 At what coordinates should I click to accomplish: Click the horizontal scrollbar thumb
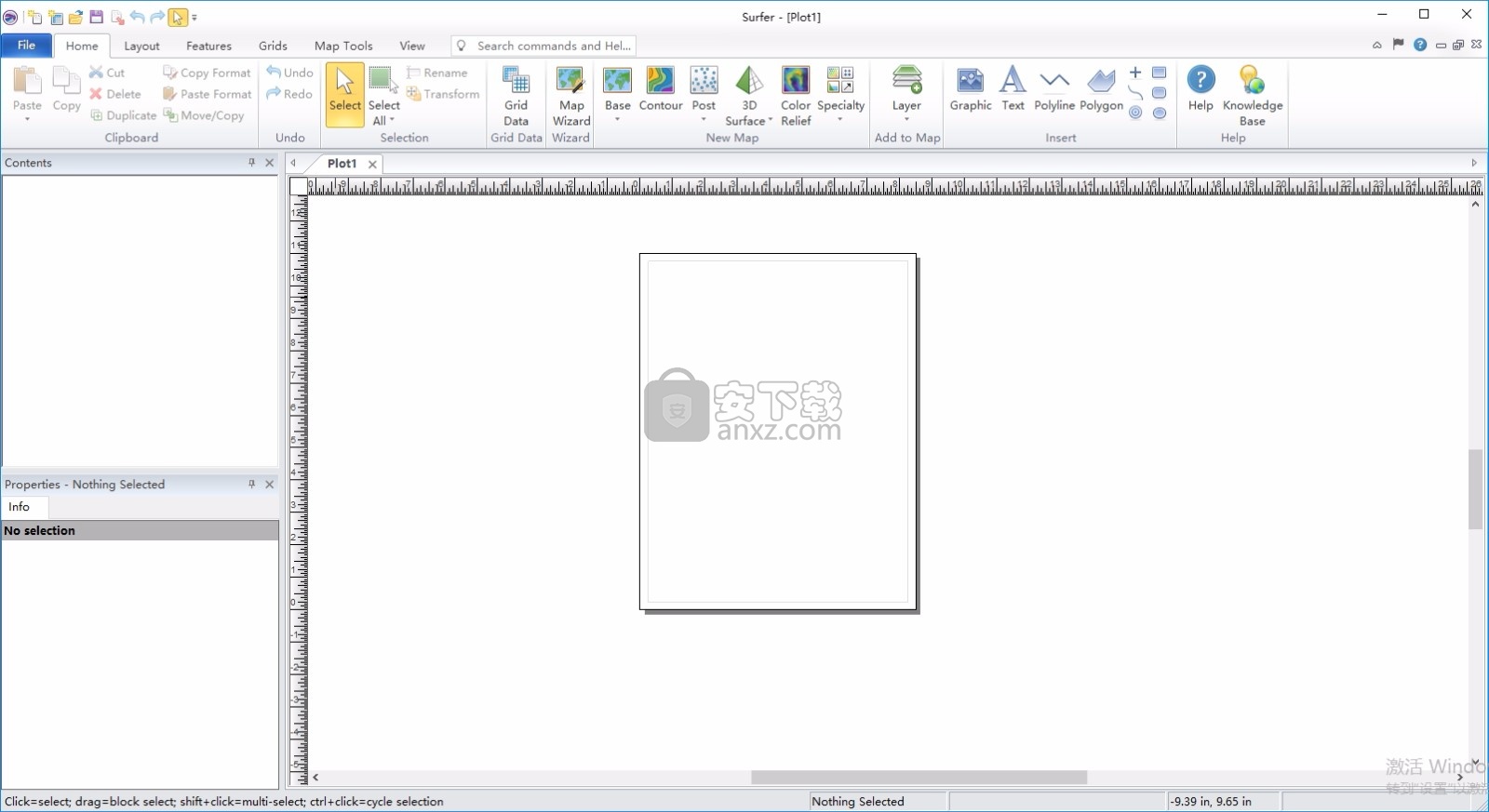pyautogui.click(x=919, y=778)
